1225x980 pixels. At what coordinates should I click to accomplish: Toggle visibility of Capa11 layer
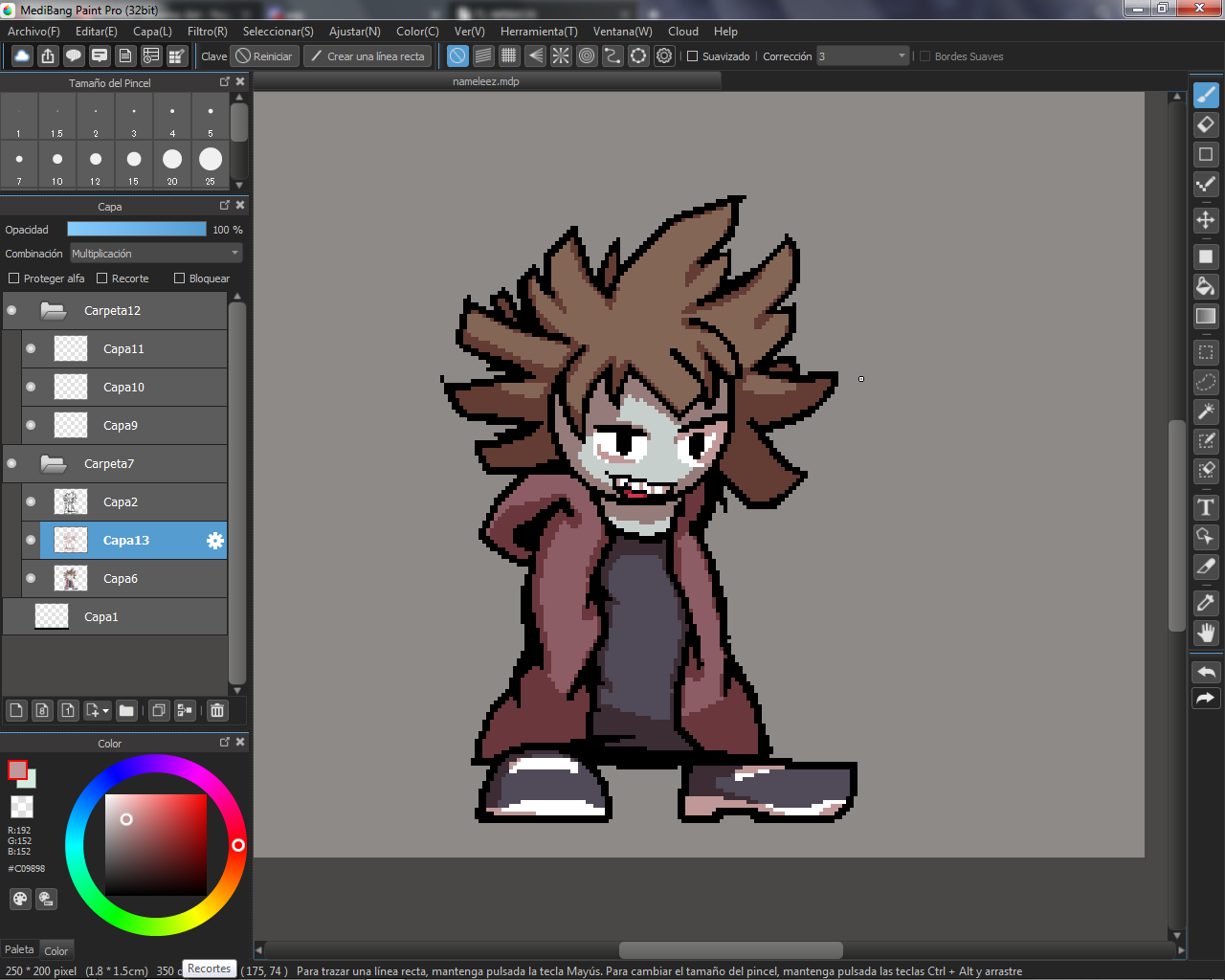click(31, 348)
